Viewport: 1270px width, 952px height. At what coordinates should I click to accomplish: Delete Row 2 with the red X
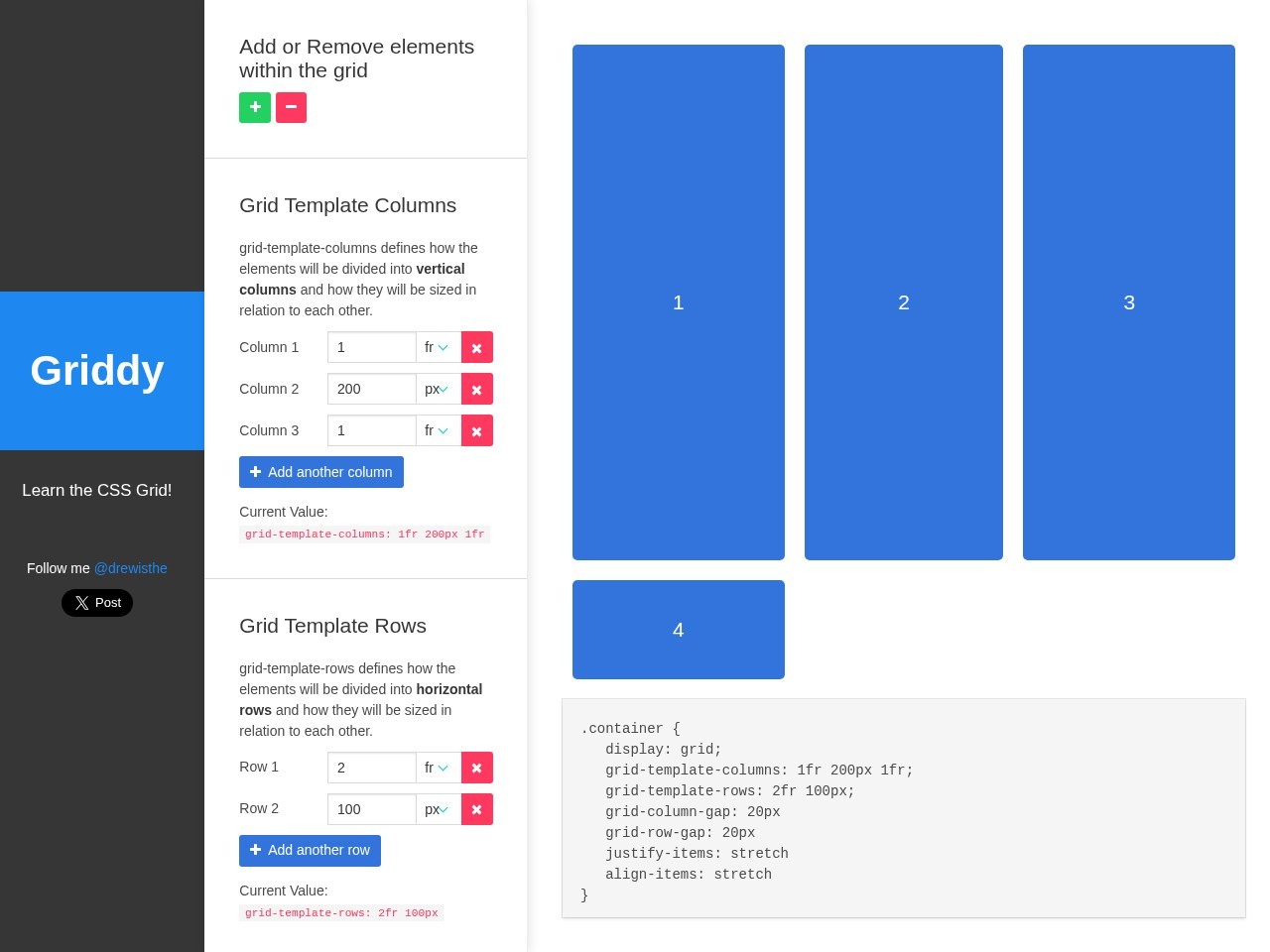click(x=477, y=809)
